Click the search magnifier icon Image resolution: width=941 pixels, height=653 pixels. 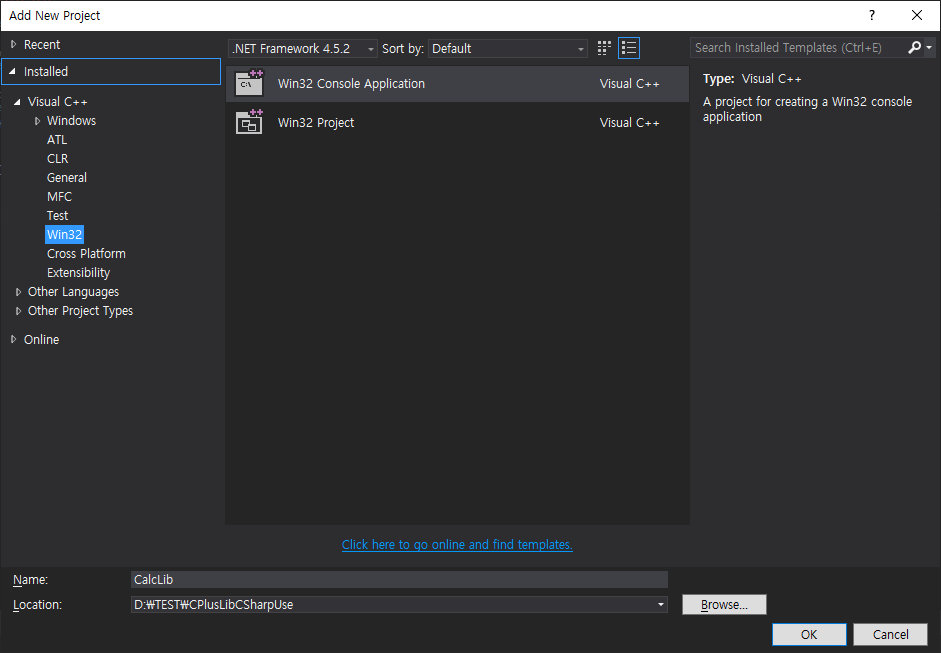(x=914, y=47)
